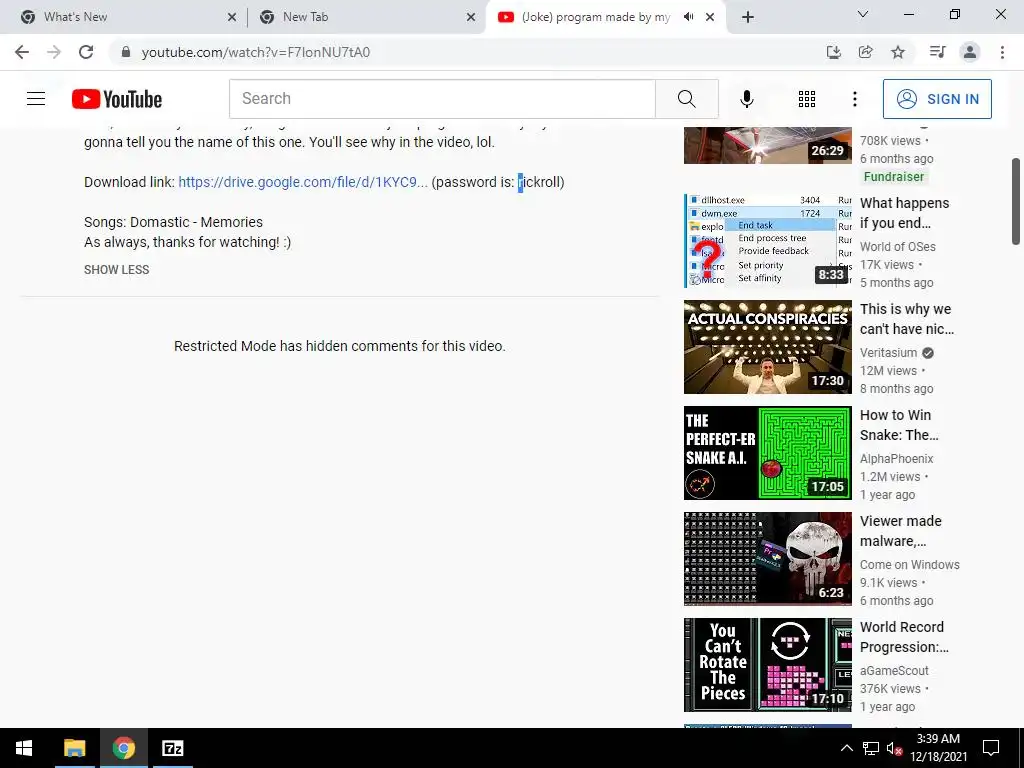The height and width of the screenshot is (768, 1024).
Task: Mute tab via speaker icon
Action: (x=688, y=17)
